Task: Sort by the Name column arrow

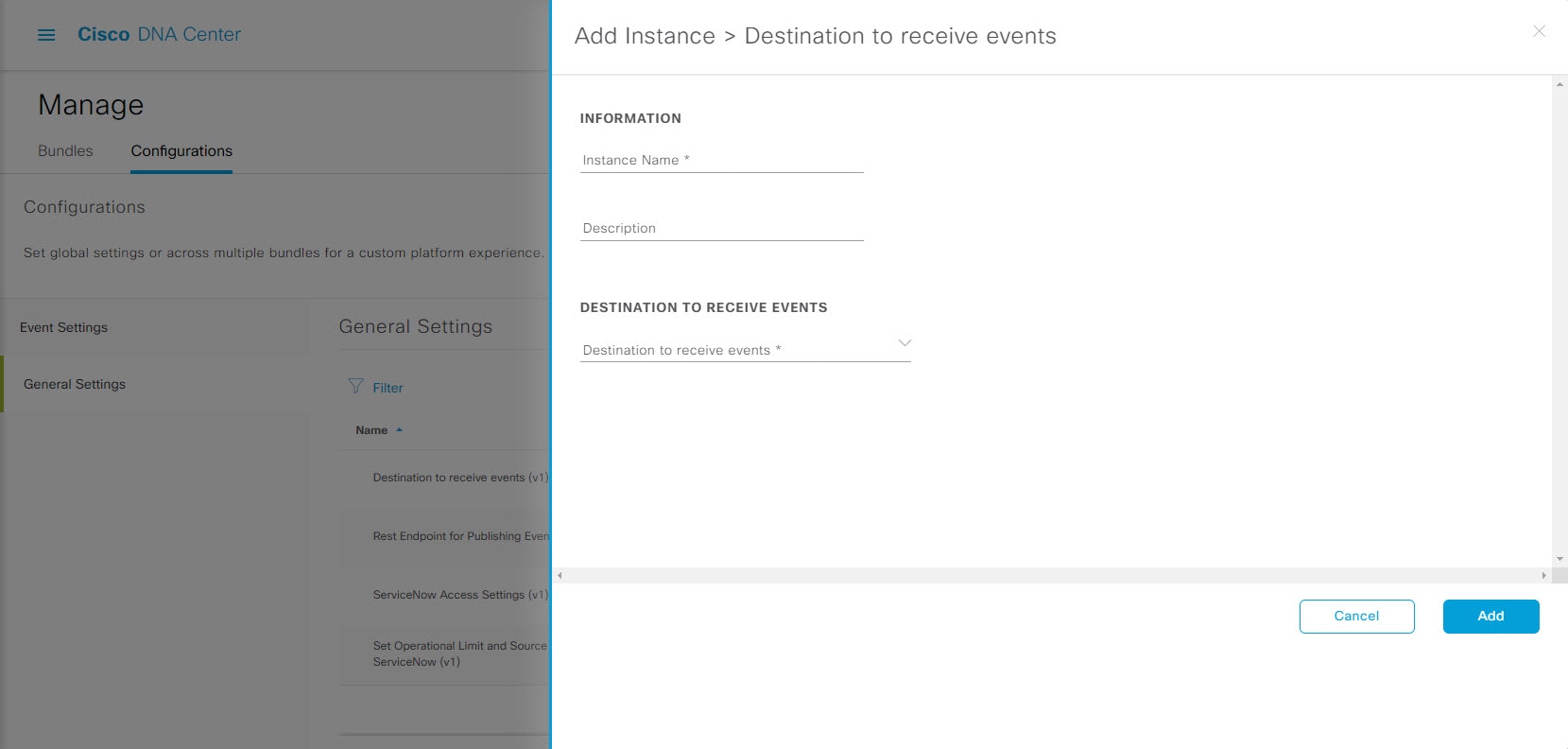Action: point(399,430)
